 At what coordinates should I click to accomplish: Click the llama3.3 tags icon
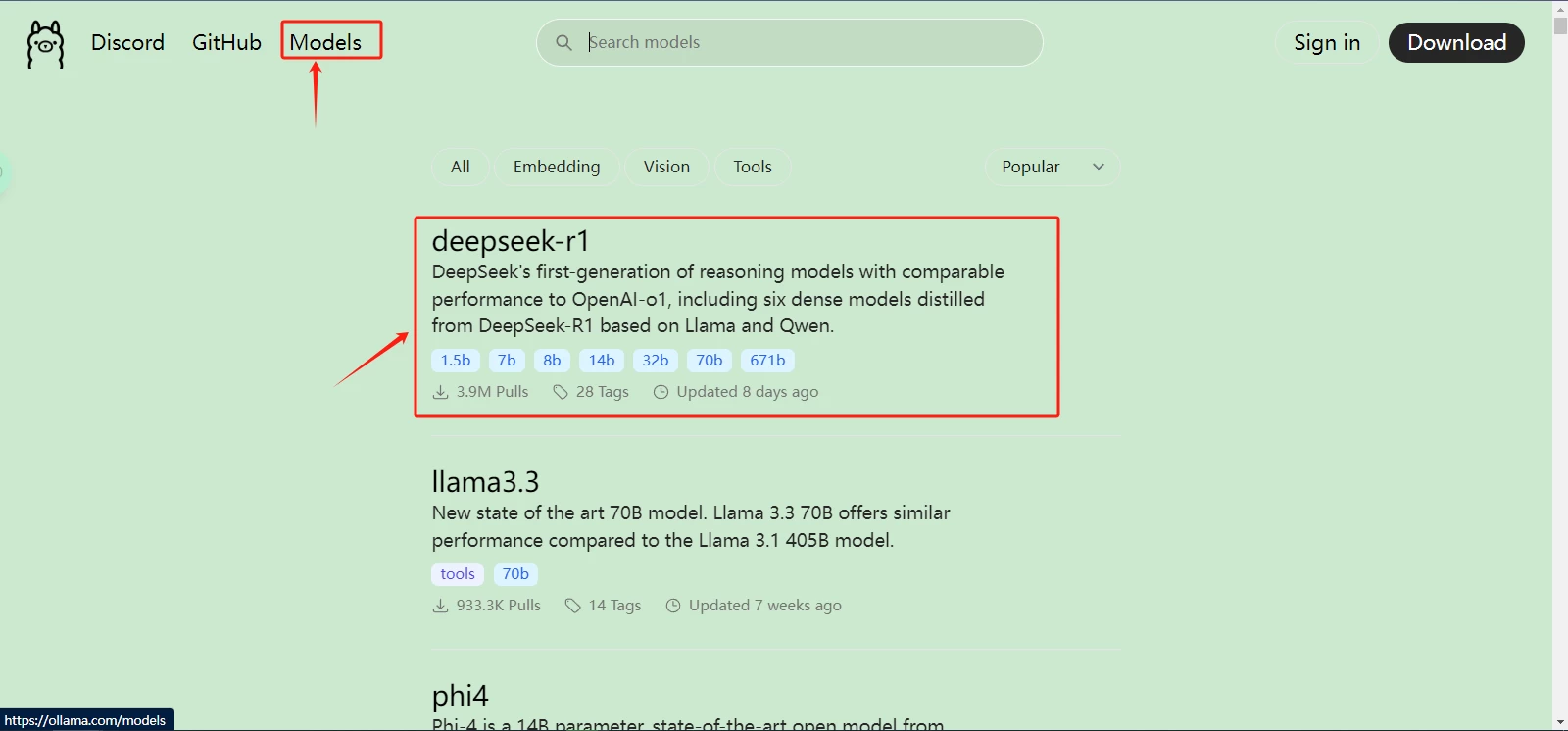tap(573, 606)
